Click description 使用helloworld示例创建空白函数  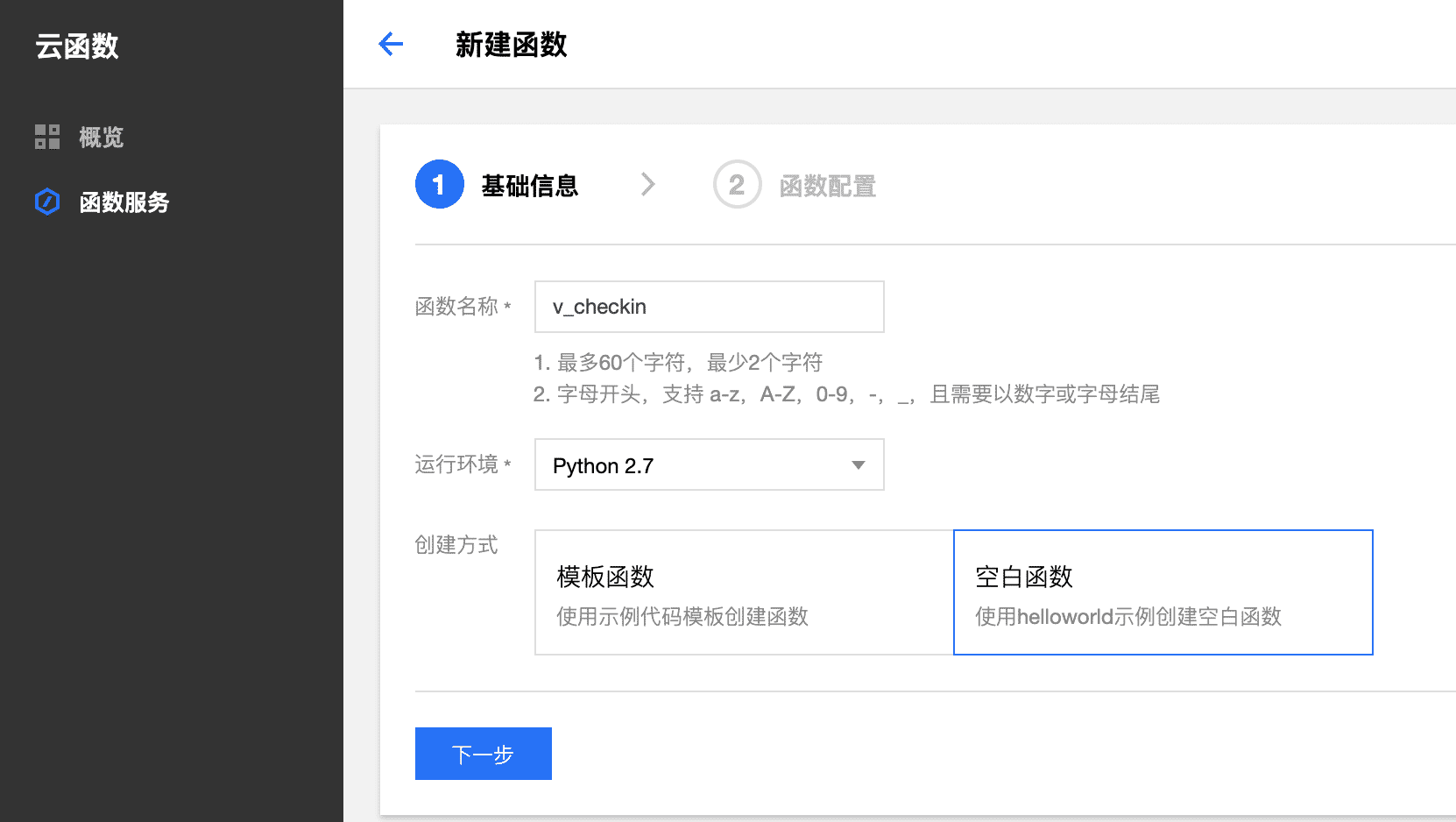point(1128,617)
